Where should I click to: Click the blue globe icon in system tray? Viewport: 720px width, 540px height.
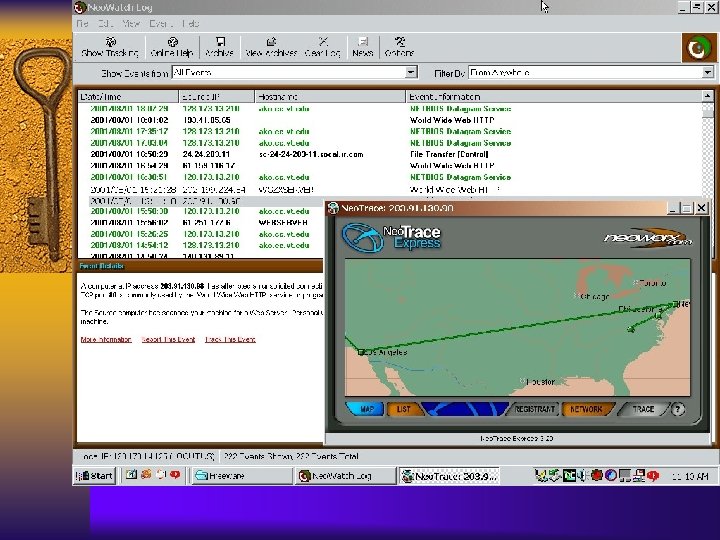click(x=610, y=475)
